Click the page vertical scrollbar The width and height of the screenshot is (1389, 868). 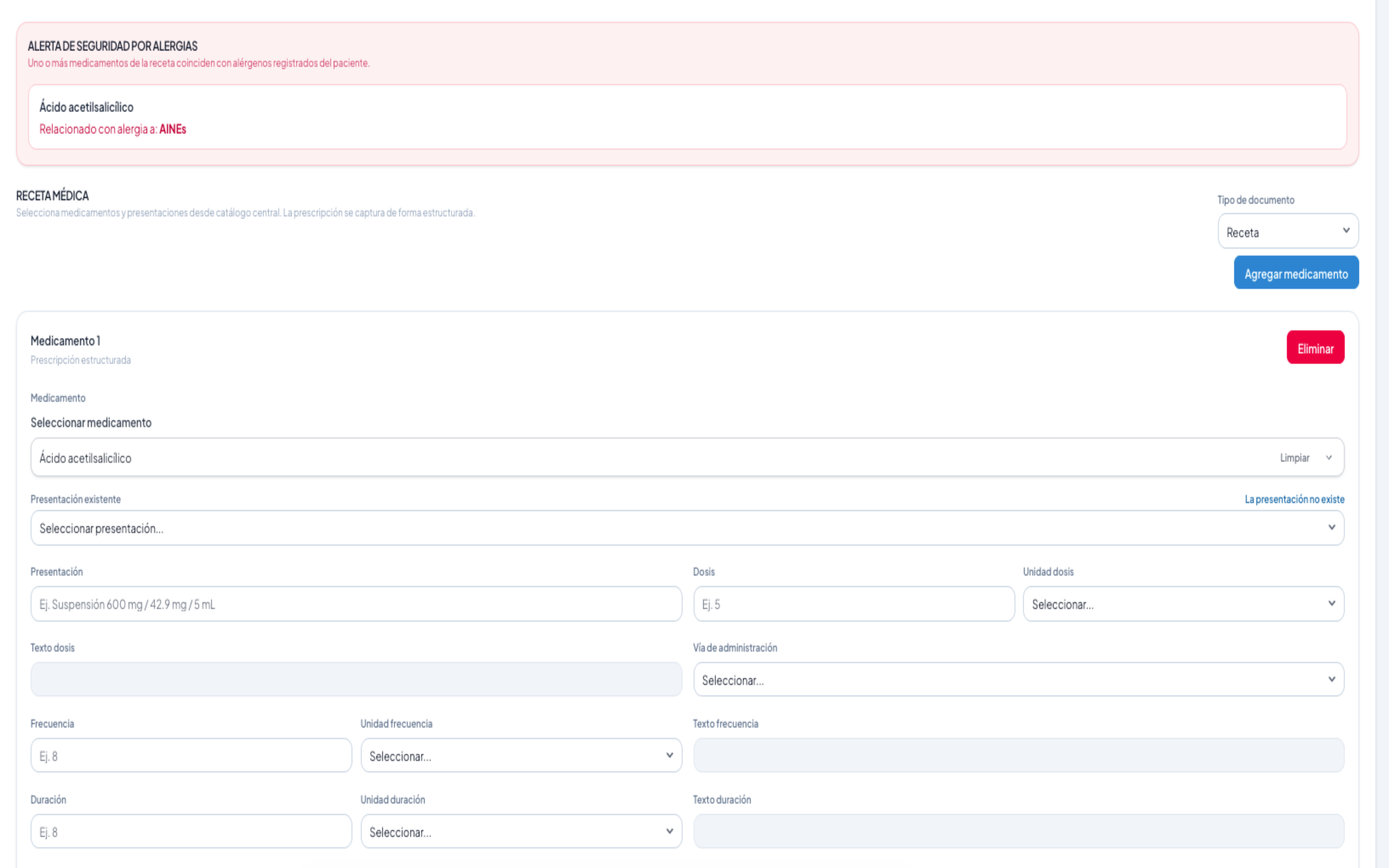[1382, 434]
